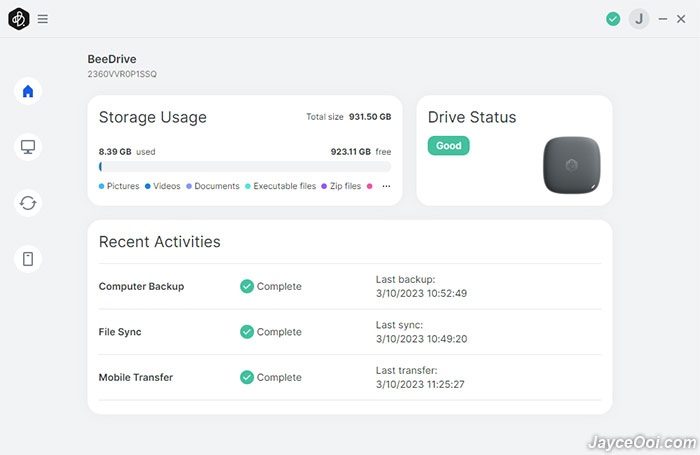Click File Sync Complete checkmark icon
700x455 pixels.
tap(247, 332)
